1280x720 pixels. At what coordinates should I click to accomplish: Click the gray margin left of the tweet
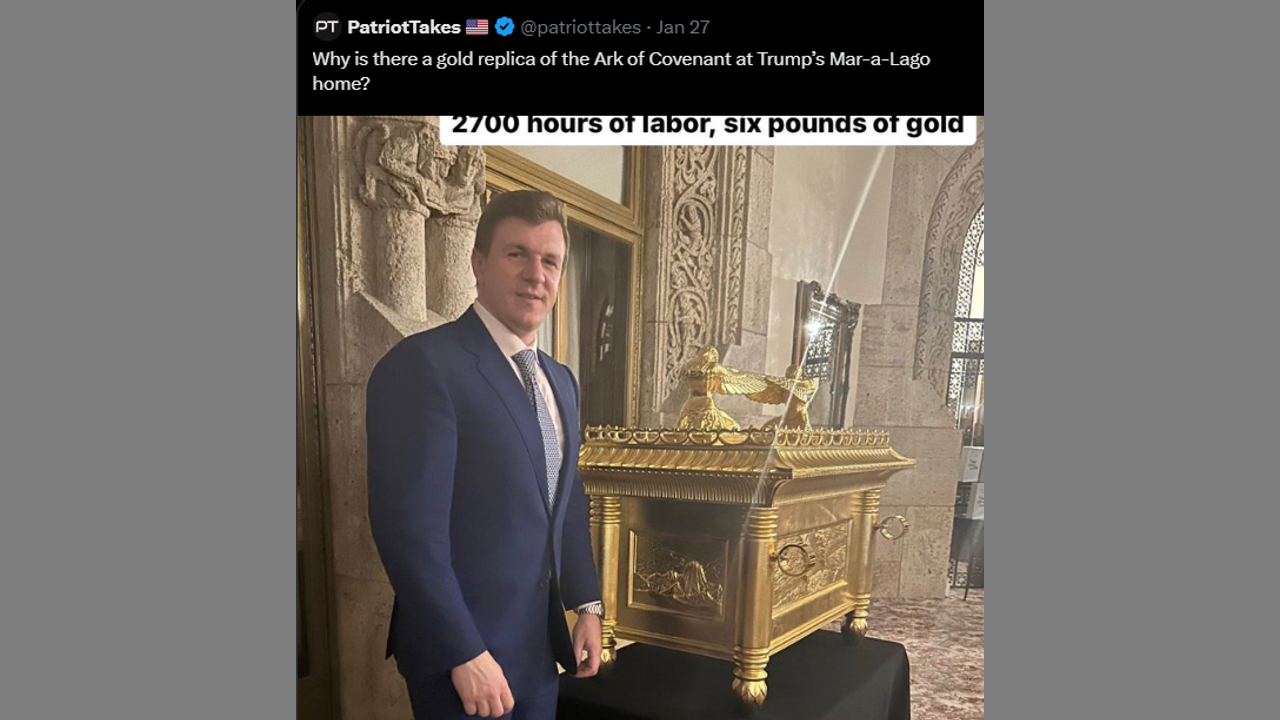click(x=148, y=360)
